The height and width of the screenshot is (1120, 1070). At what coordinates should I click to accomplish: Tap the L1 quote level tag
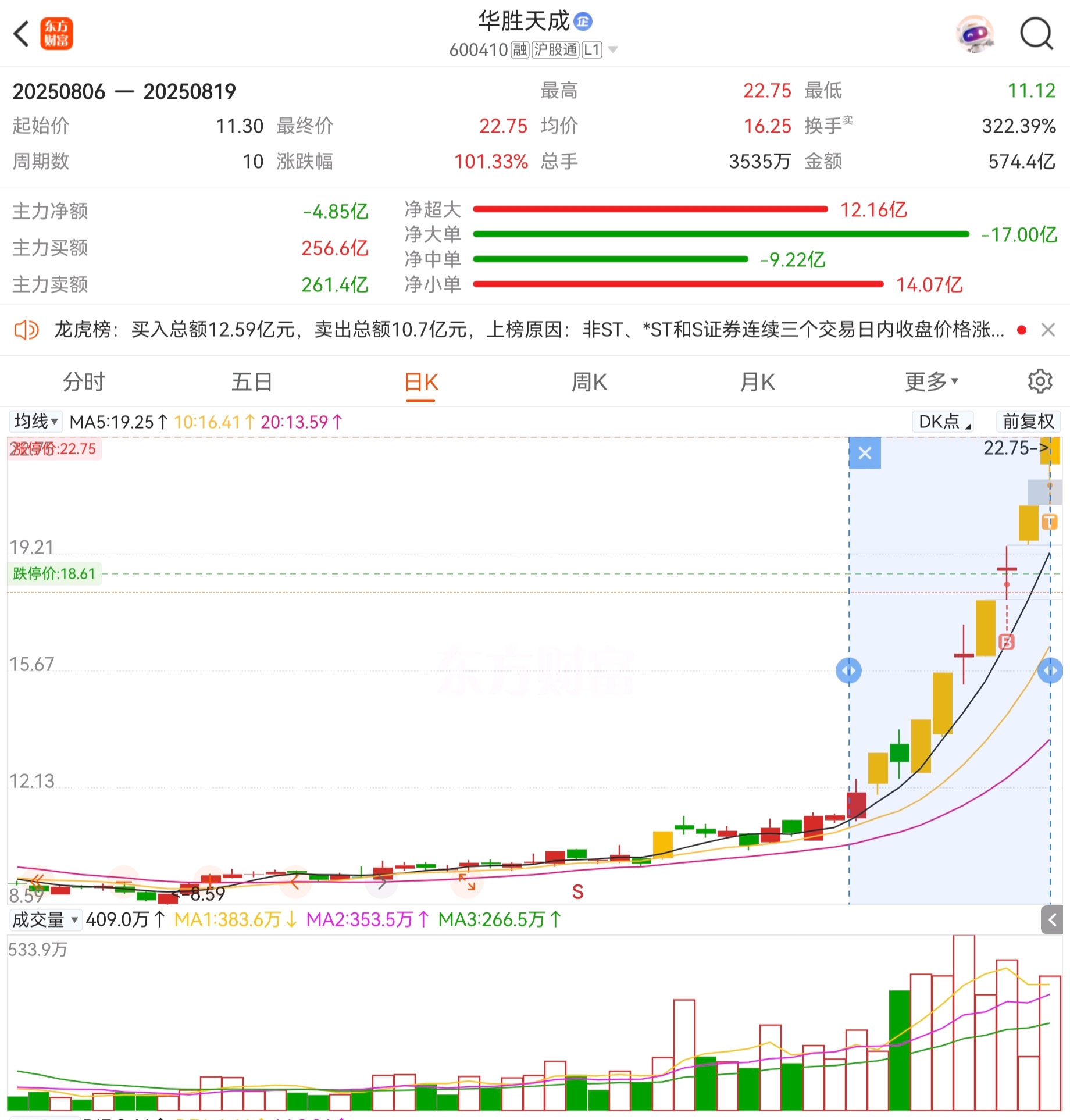point(592,50)
